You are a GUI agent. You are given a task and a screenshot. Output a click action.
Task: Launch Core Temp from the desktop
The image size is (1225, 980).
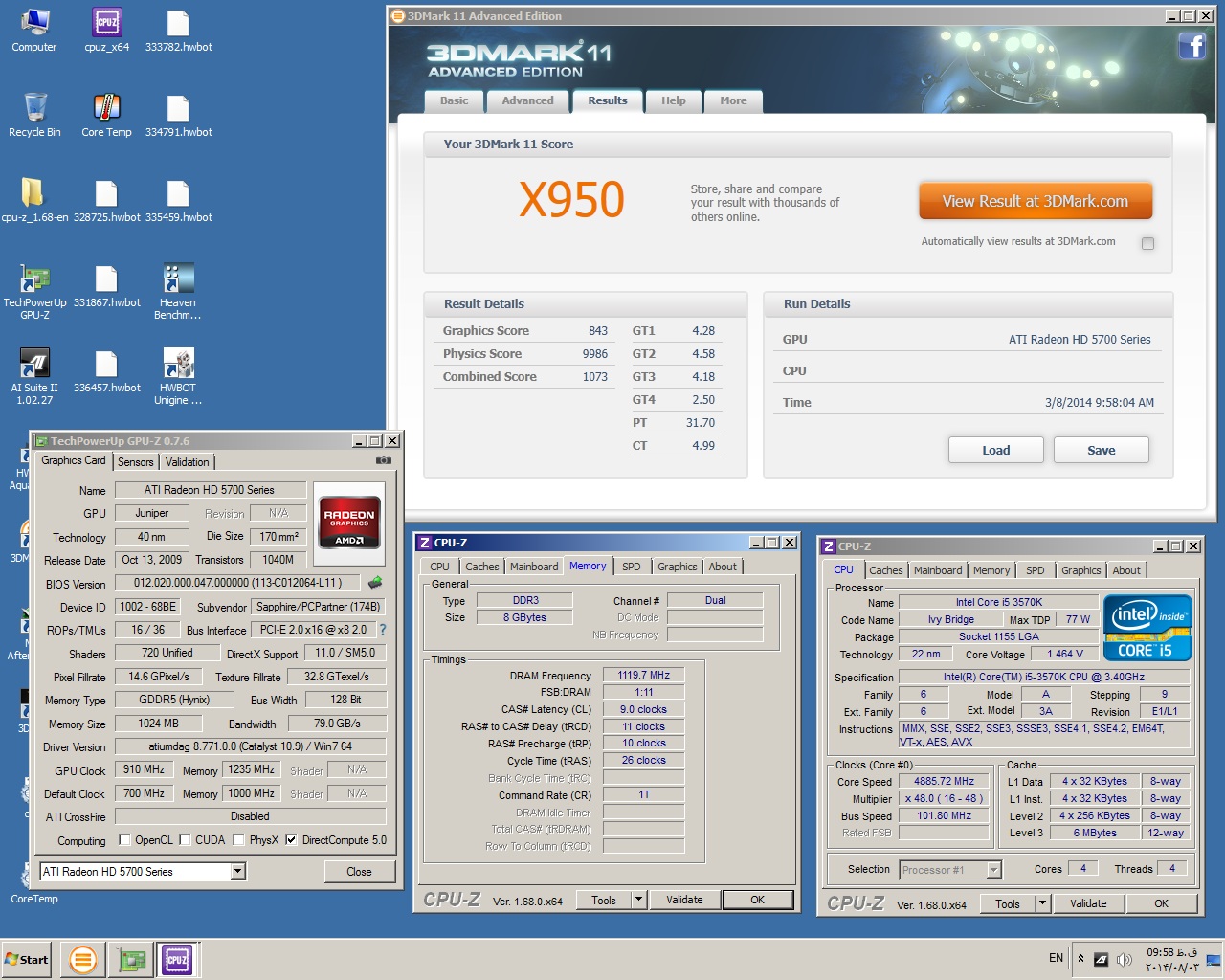[106, 115]
